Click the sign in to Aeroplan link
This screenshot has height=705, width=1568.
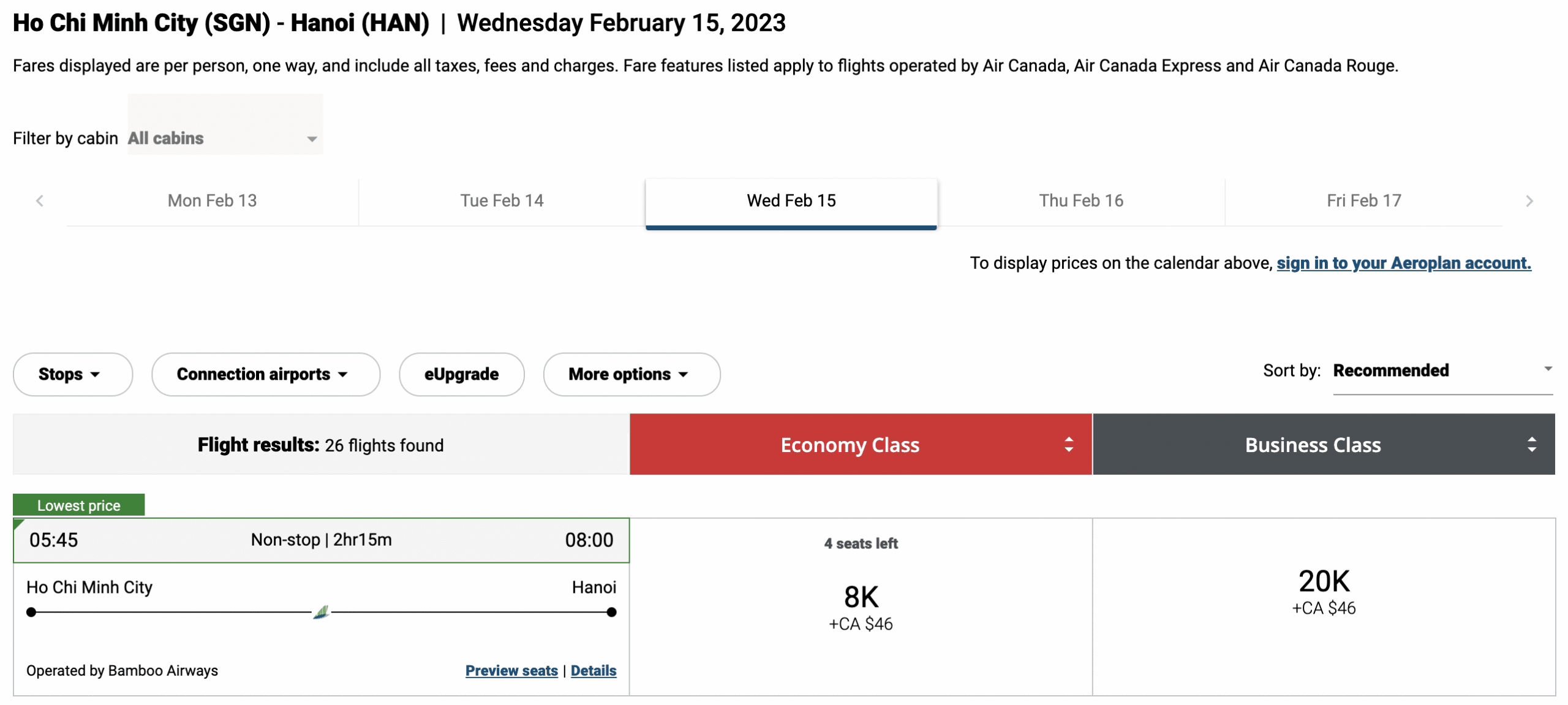(1403, 263)
